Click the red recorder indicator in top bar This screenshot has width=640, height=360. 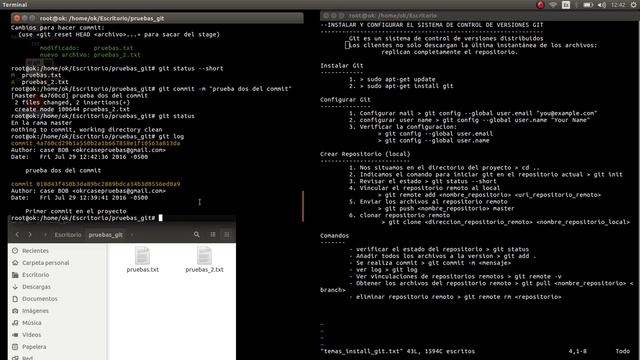pos(540,5)
